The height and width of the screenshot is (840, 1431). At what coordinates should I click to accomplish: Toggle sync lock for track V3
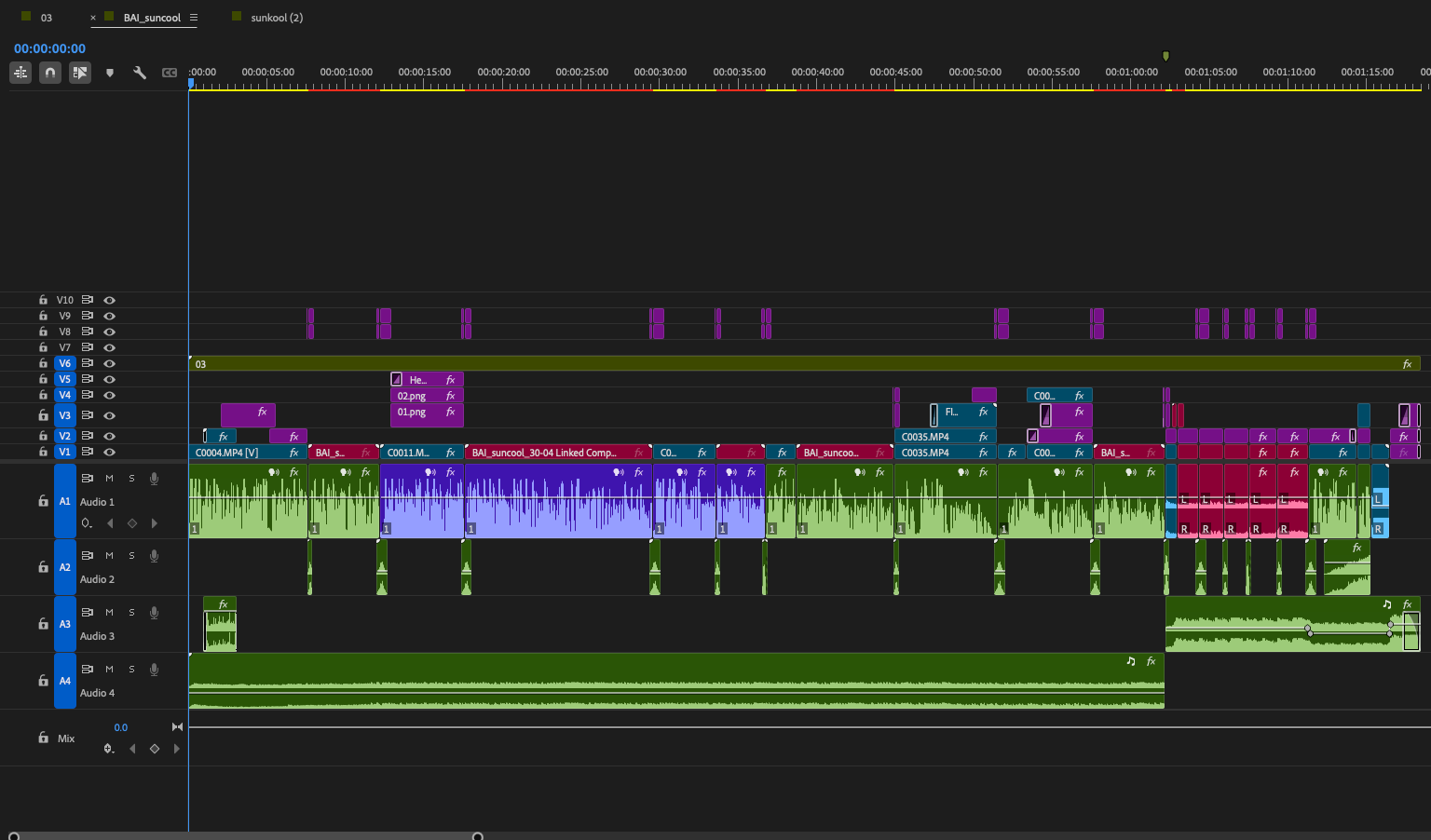(87, 415)
